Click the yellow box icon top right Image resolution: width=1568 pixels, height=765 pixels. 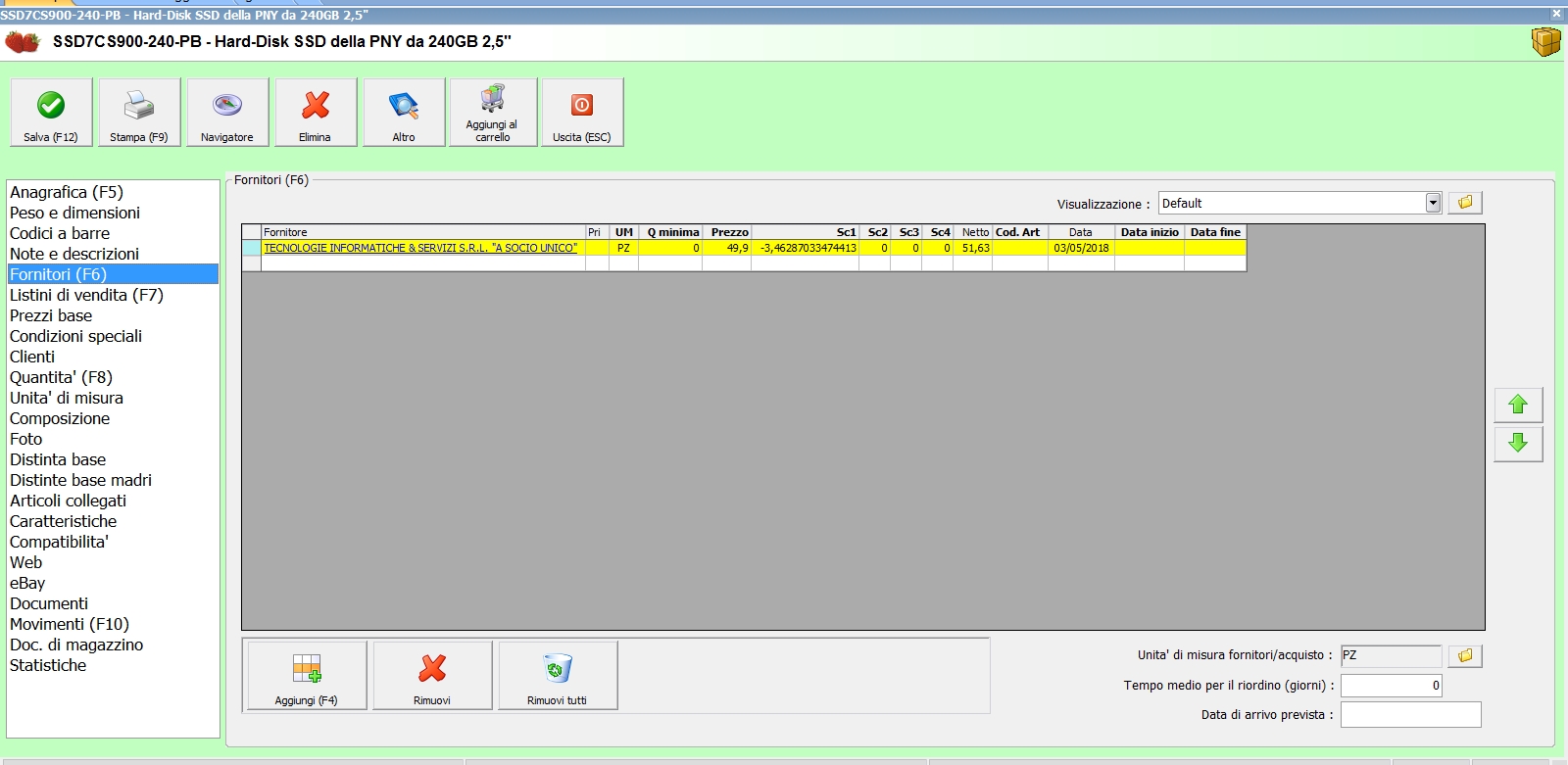click(1545, 42)
